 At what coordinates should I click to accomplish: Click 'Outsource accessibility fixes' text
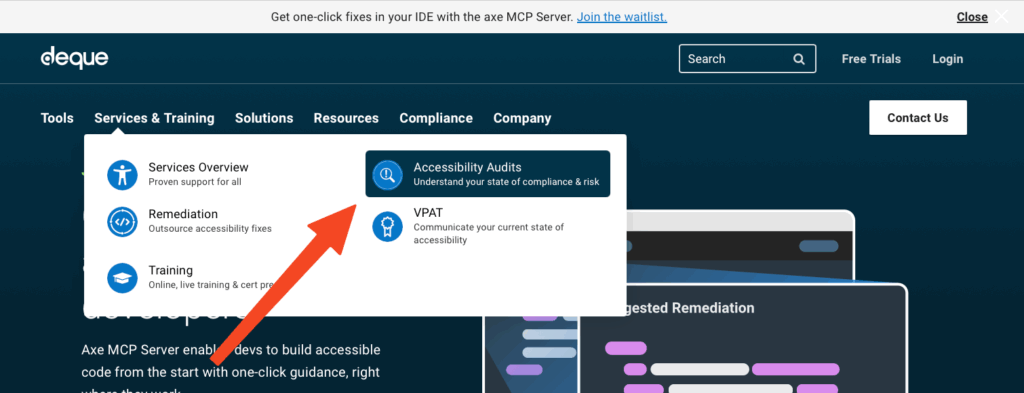[210, 229]
